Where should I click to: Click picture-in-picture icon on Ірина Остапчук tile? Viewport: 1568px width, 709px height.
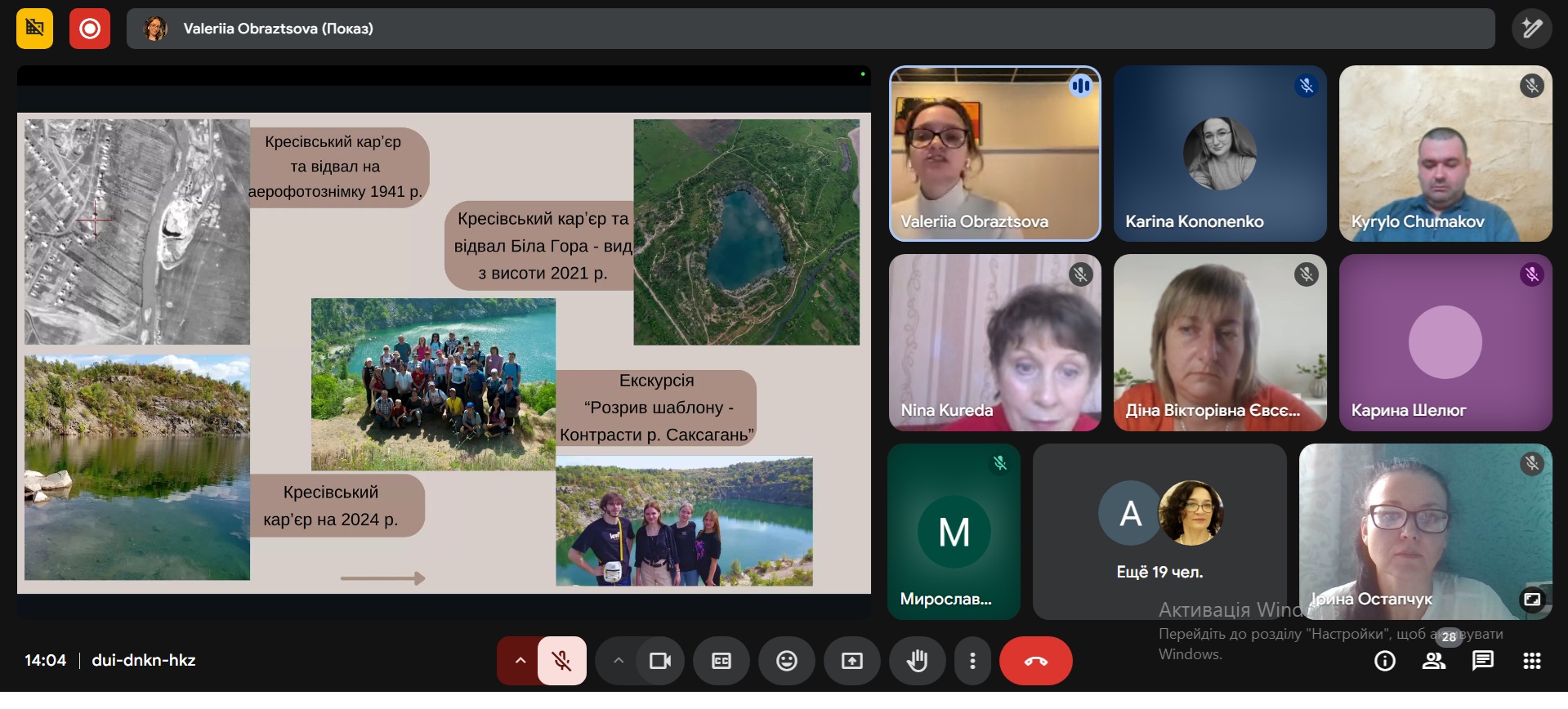1531,600
